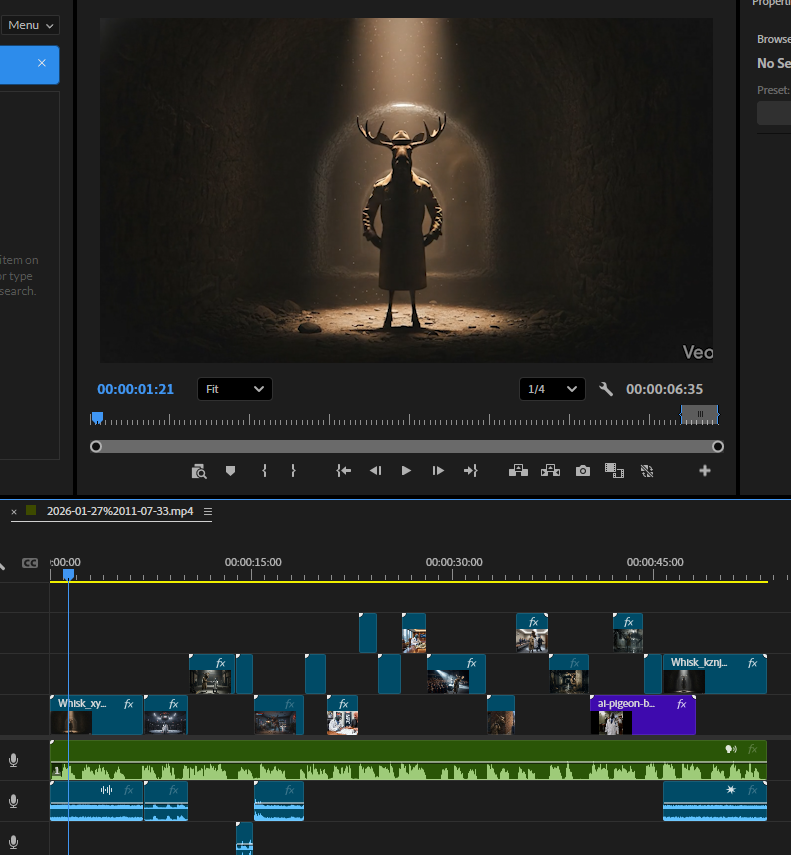Click the 00:00:01:21 playhead timecode
Viewport: 791px width, 855px height.
(x=135, y=389)
